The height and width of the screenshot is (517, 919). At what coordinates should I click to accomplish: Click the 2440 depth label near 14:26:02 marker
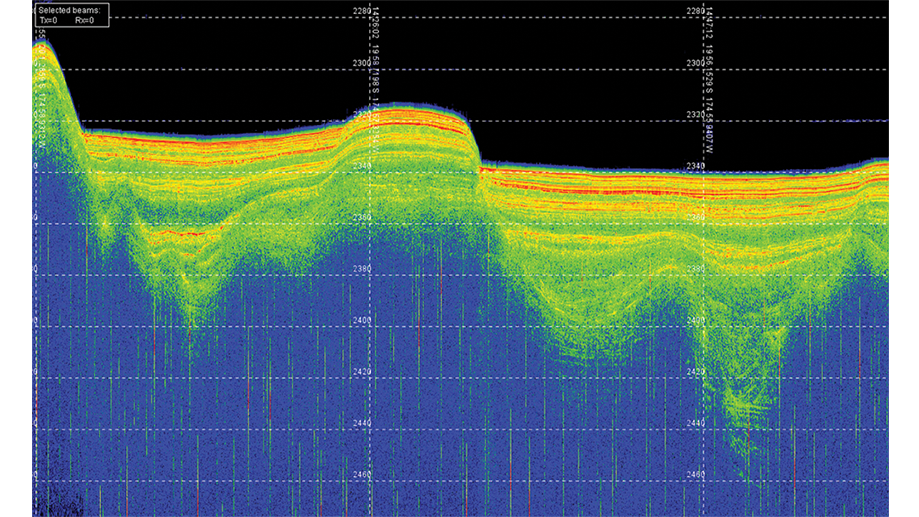point(364,424)
